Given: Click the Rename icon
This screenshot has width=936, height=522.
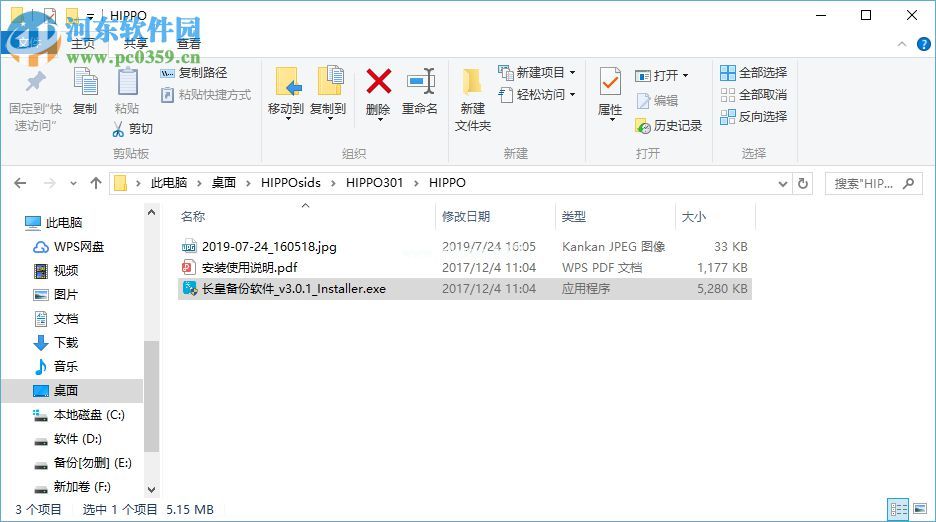Looking at the screenshot, I should pyautogui.click(x=420, y=81).
